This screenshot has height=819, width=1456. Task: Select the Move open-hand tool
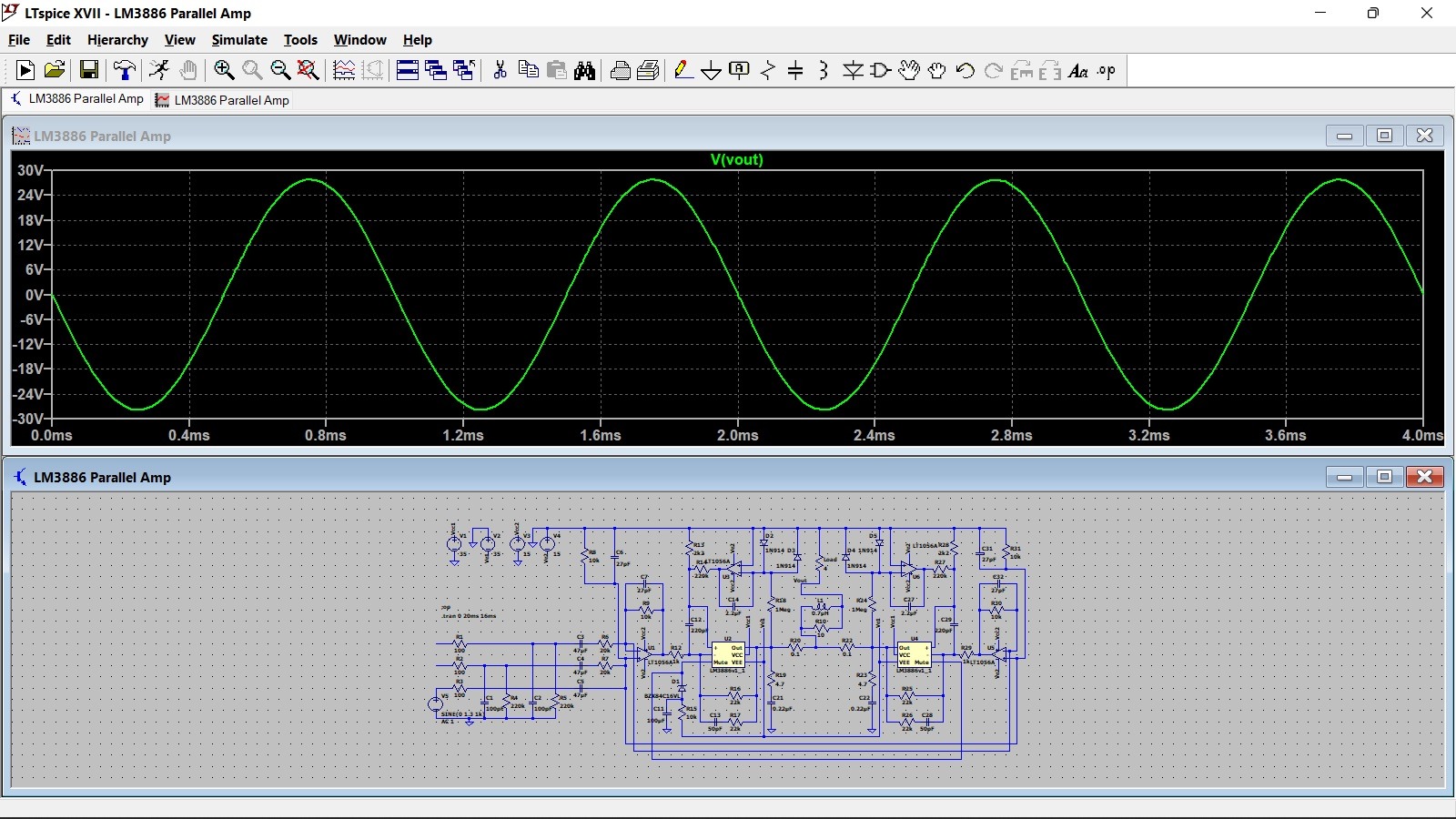pyautogui.click(x=909, y=70)
